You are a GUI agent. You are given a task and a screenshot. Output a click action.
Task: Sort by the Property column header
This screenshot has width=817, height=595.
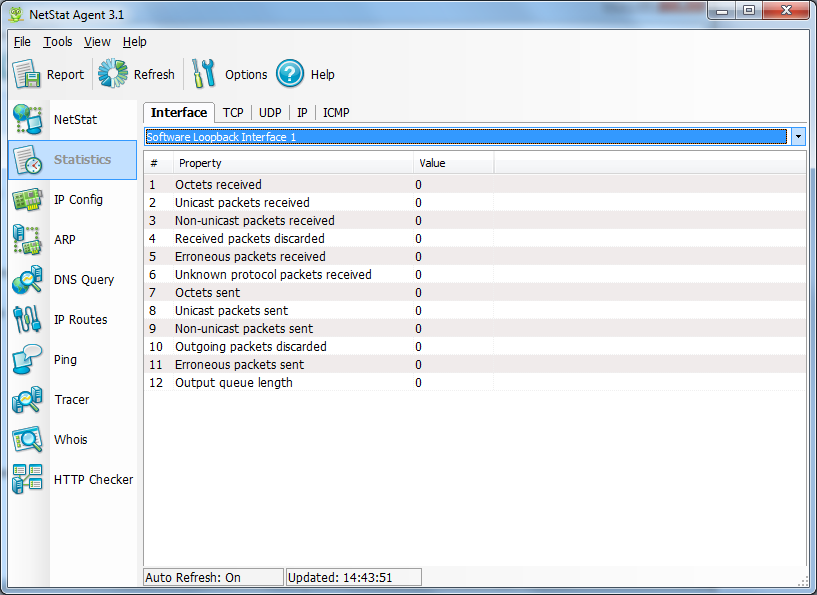293,163
